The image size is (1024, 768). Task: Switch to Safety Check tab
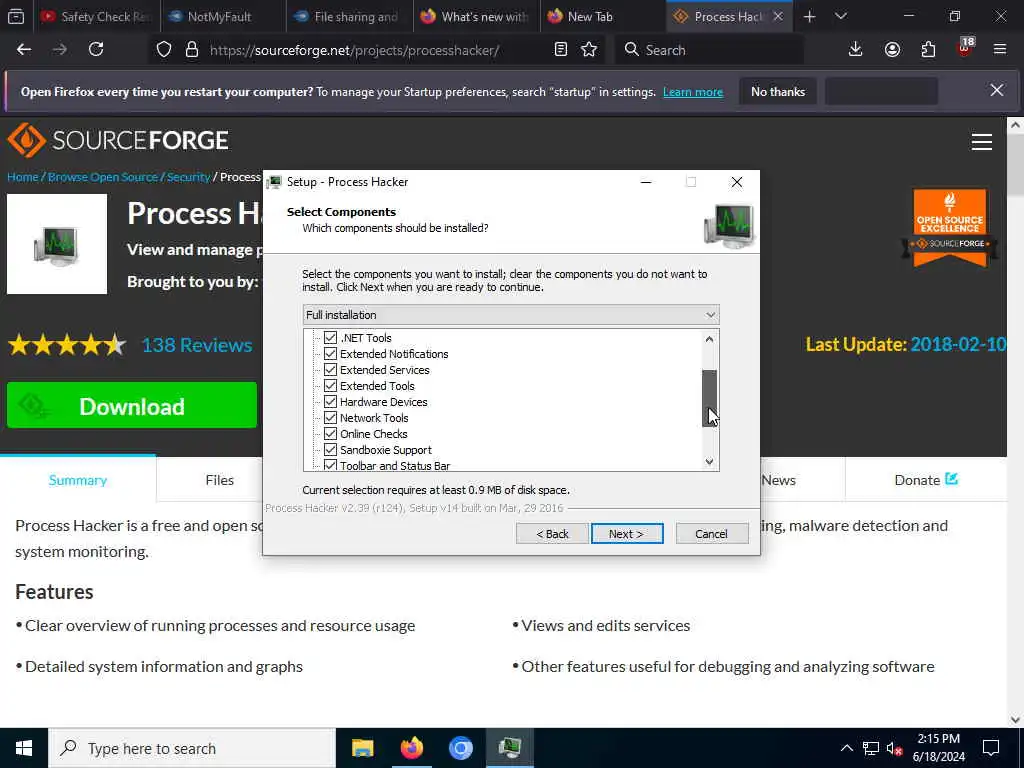pyautogui.click(x=97, y=16)
